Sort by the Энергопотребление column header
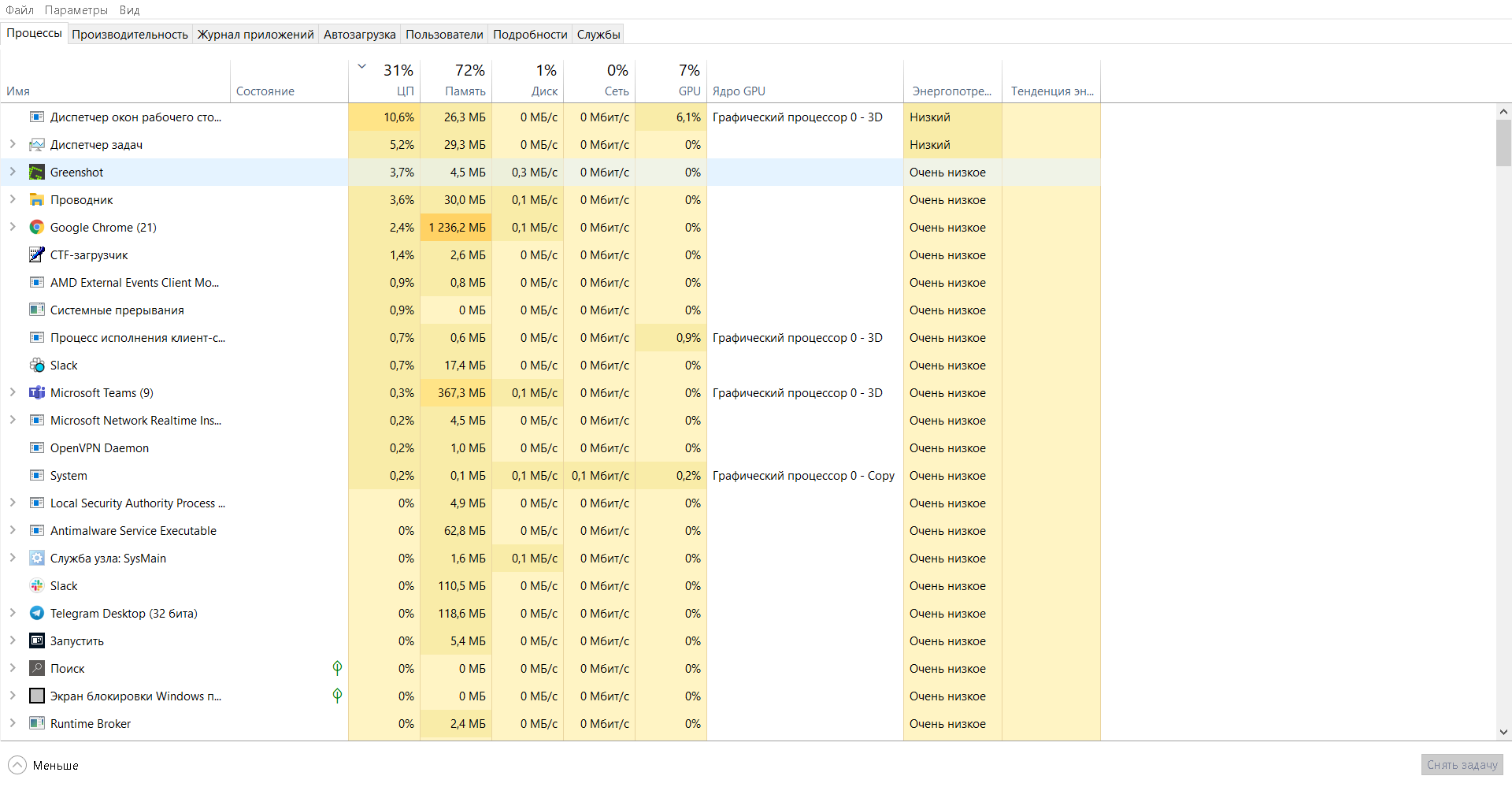Viewport: 1512px width, 787px height. (x=953, y=81)
